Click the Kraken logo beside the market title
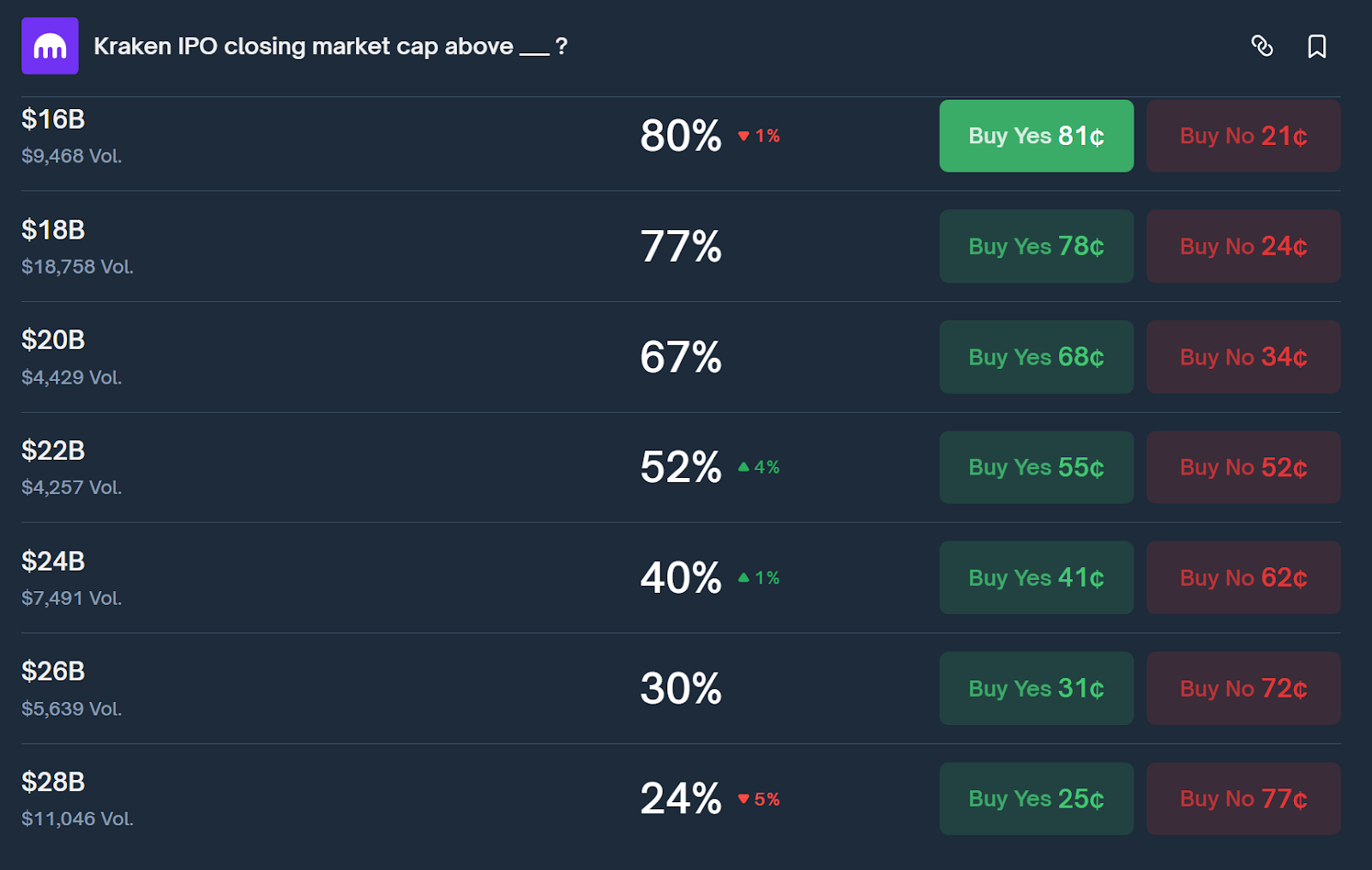The image size is (1372, 870). (50, 45)
